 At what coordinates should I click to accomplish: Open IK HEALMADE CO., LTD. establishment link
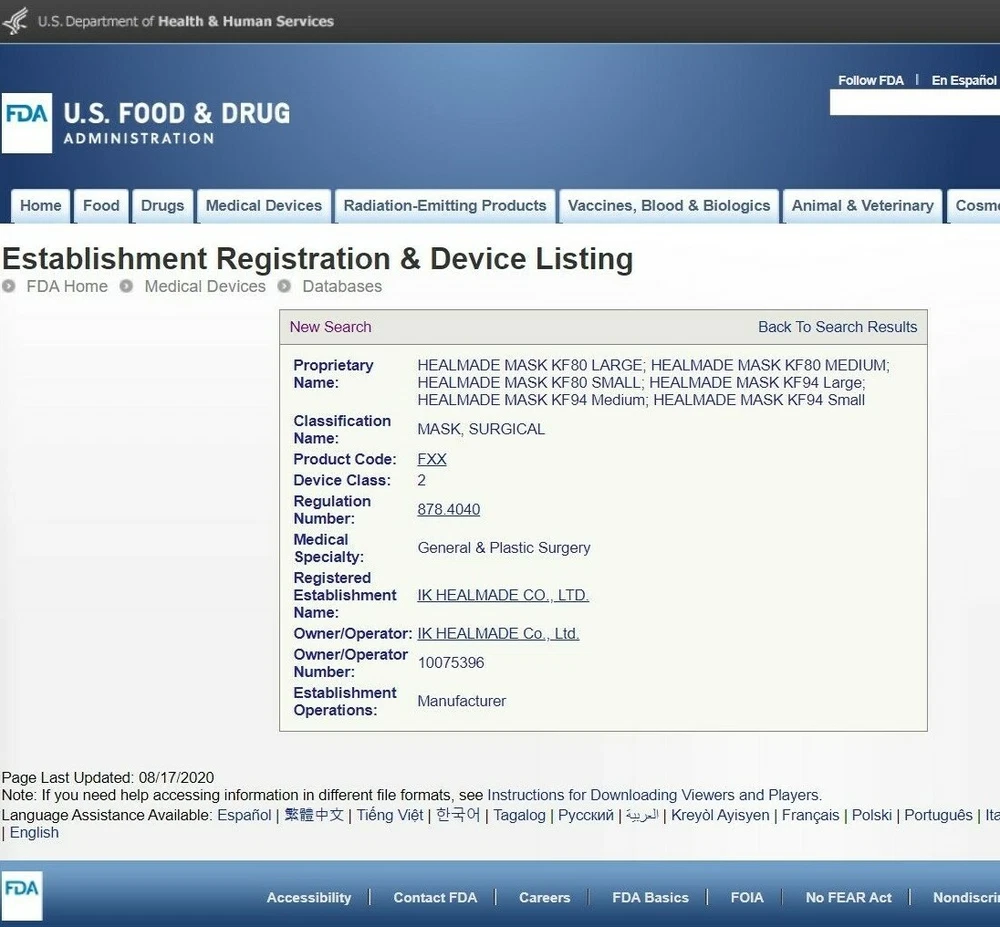click(x=502, y=595)
